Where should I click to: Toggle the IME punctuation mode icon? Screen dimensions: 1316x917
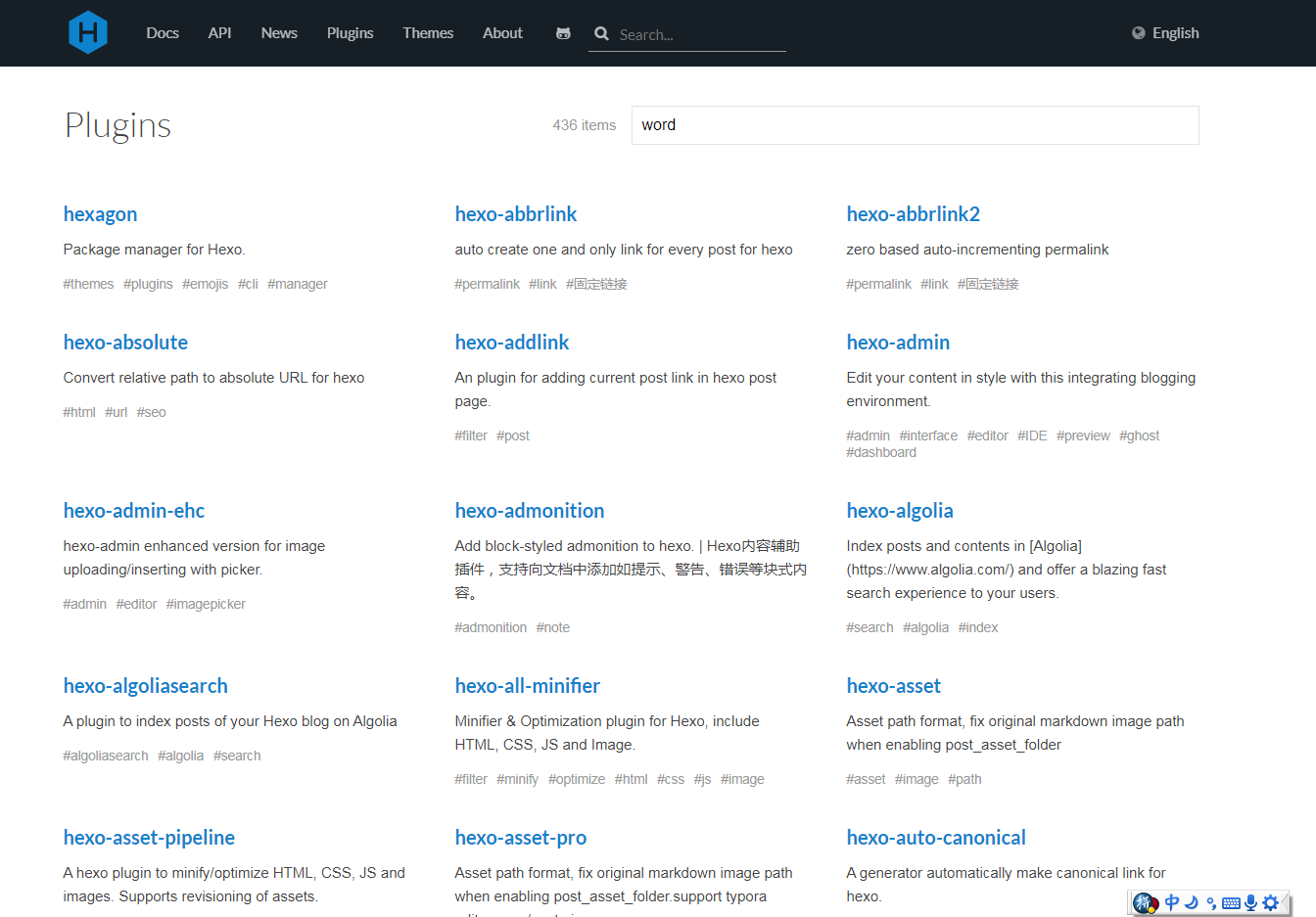pos(1211,903)
